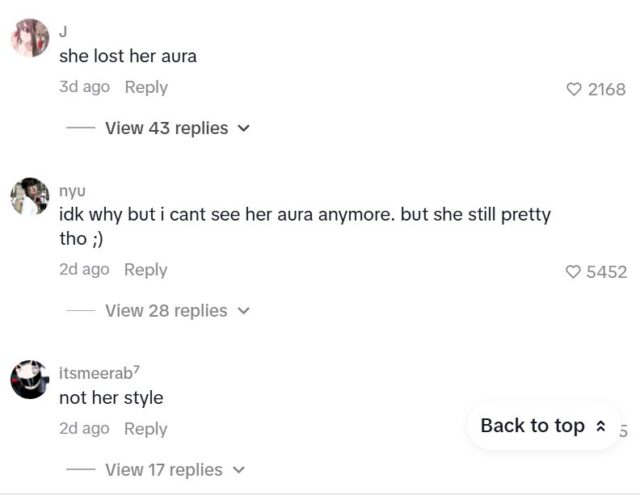Expand View 28 replies
Viewport: 640px width, 500px height.
point(166,310)
